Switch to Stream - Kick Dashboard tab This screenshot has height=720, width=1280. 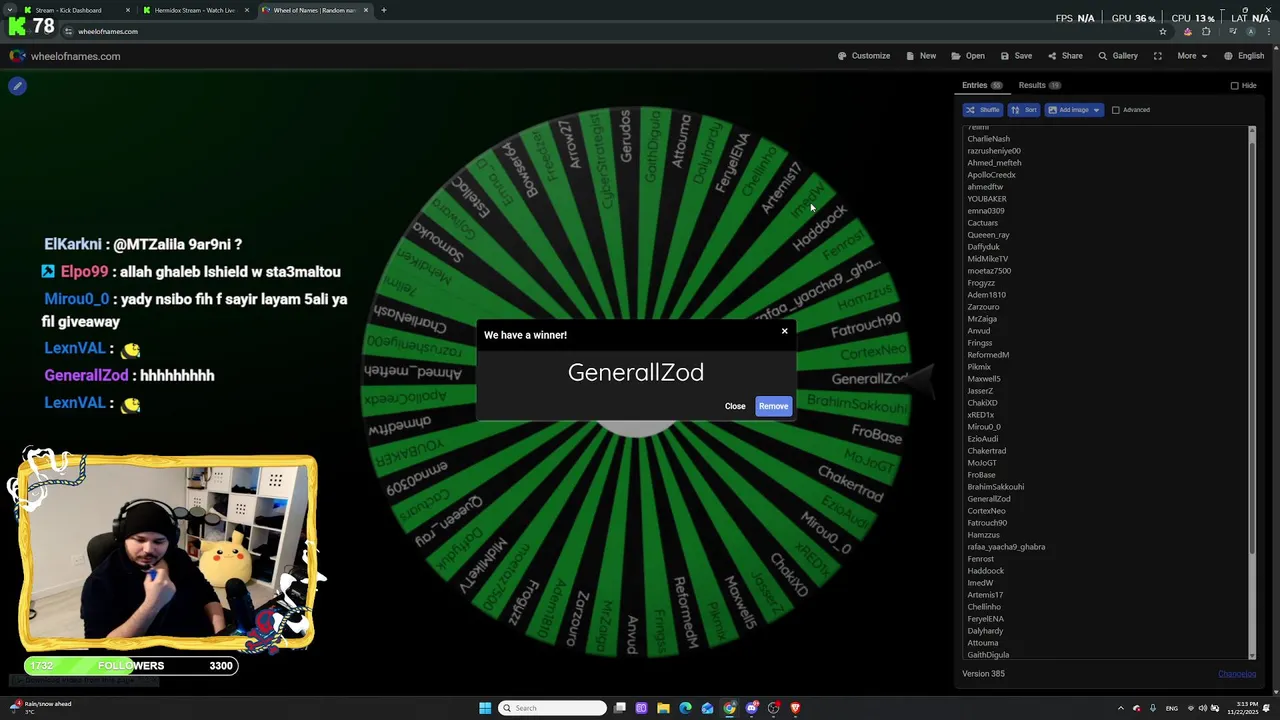pyautogui.click(x=75, y=10)
